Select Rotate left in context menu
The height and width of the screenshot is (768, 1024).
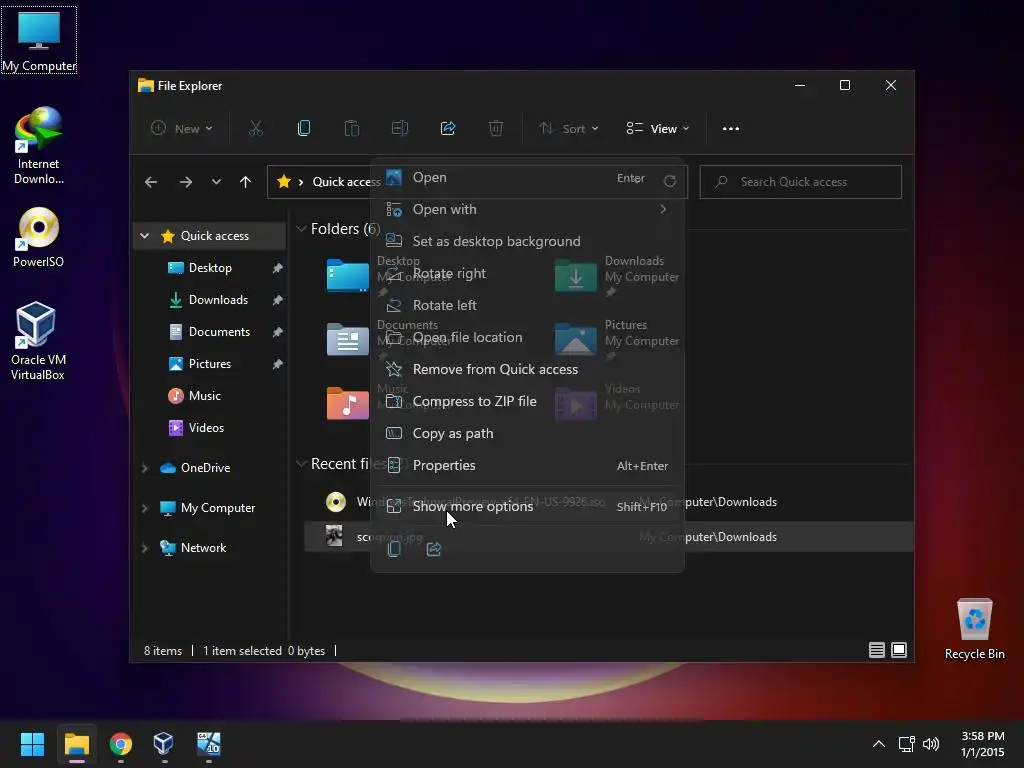[x=527, y=305]
